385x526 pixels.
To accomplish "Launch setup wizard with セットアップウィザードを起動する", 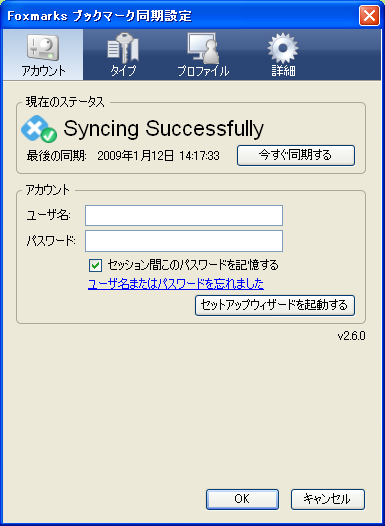I will (x=275, y=305).
